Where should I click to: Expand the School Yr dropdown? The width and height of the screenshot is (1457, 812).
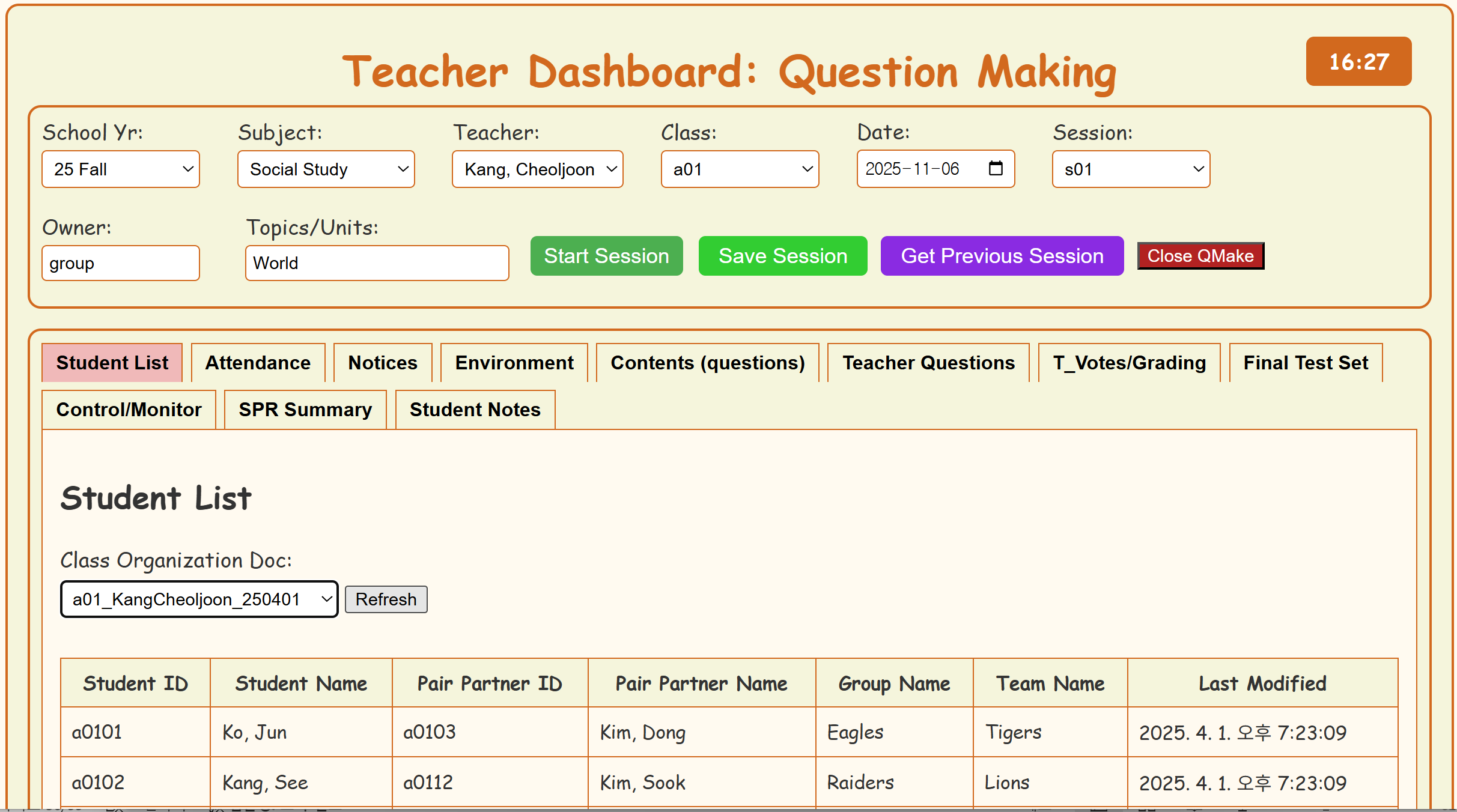pyautogui.click(x=121, y=169)
